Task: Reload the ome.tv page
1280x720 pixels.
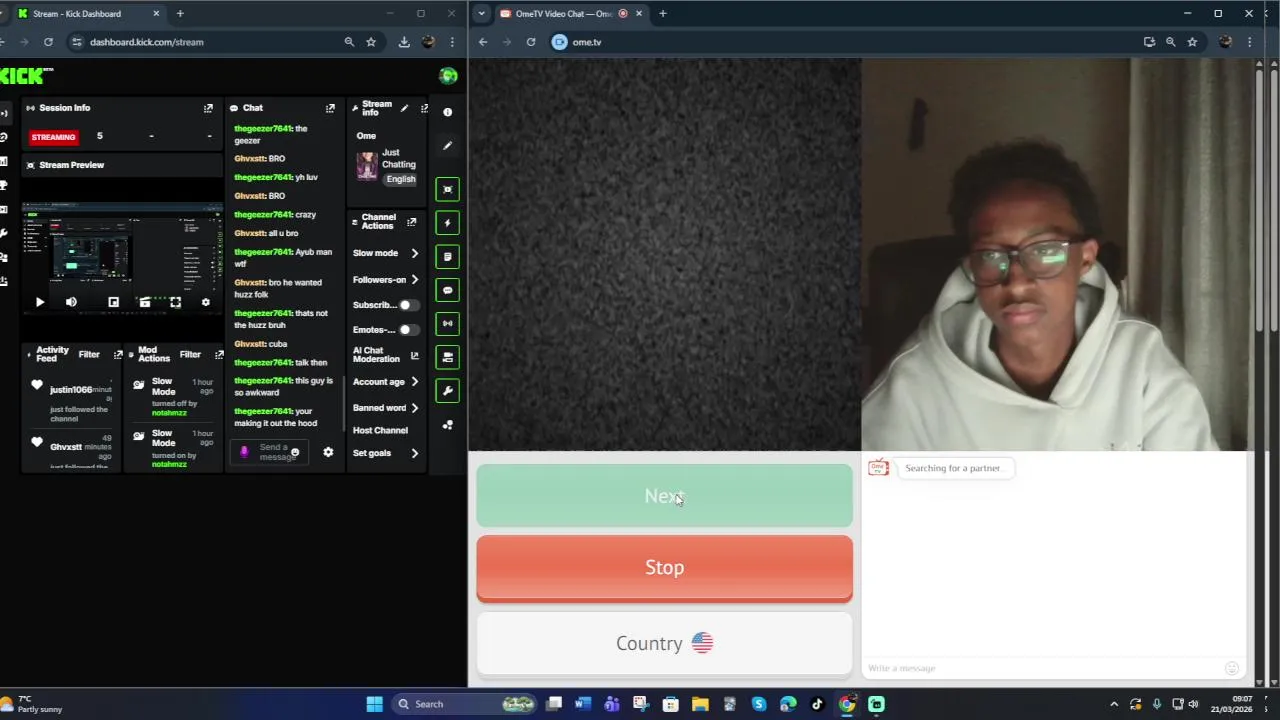Action: (x=531, y=42)
